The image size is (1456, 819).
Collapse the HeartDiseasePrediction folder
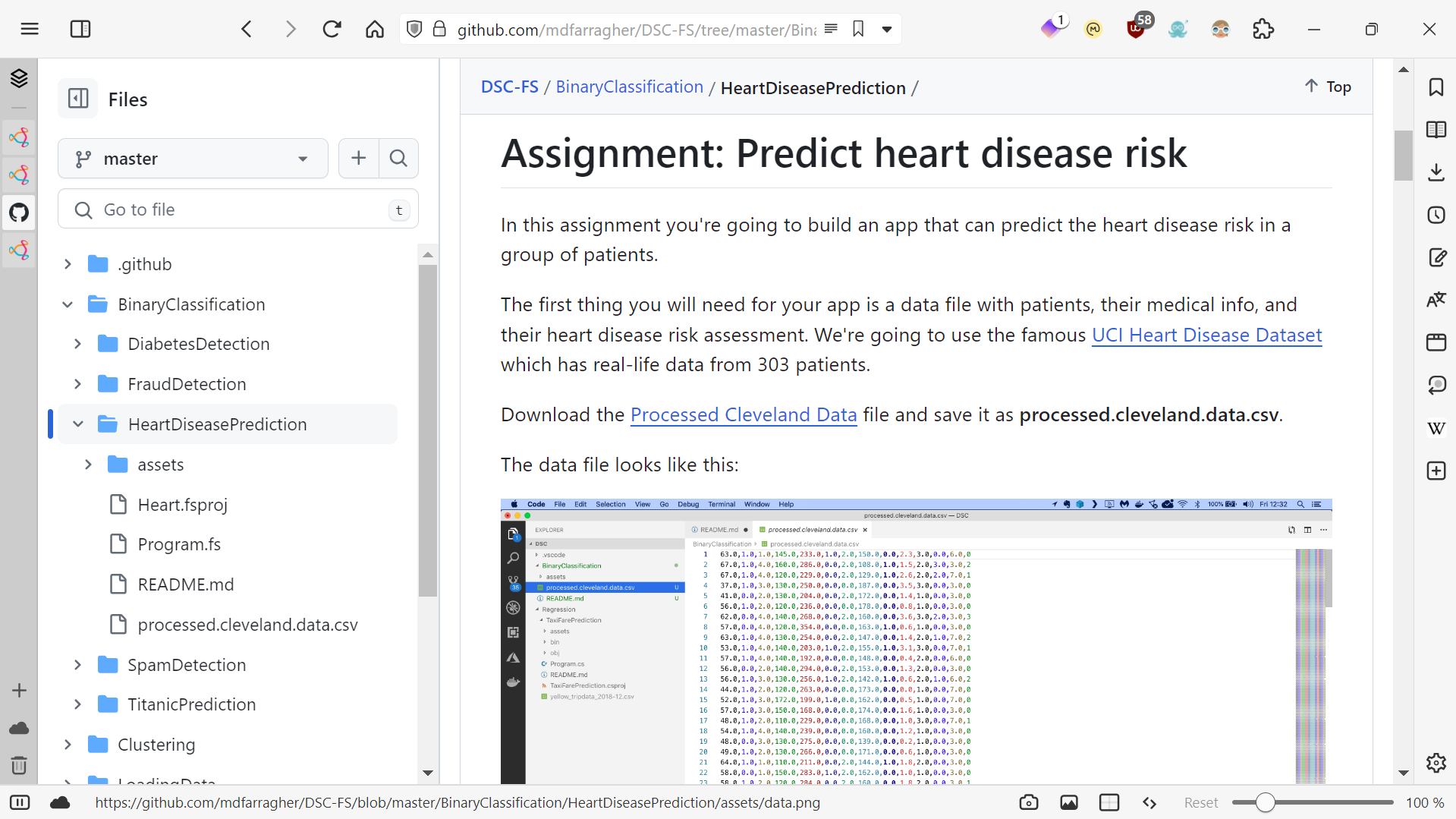(x=77, y=424)
